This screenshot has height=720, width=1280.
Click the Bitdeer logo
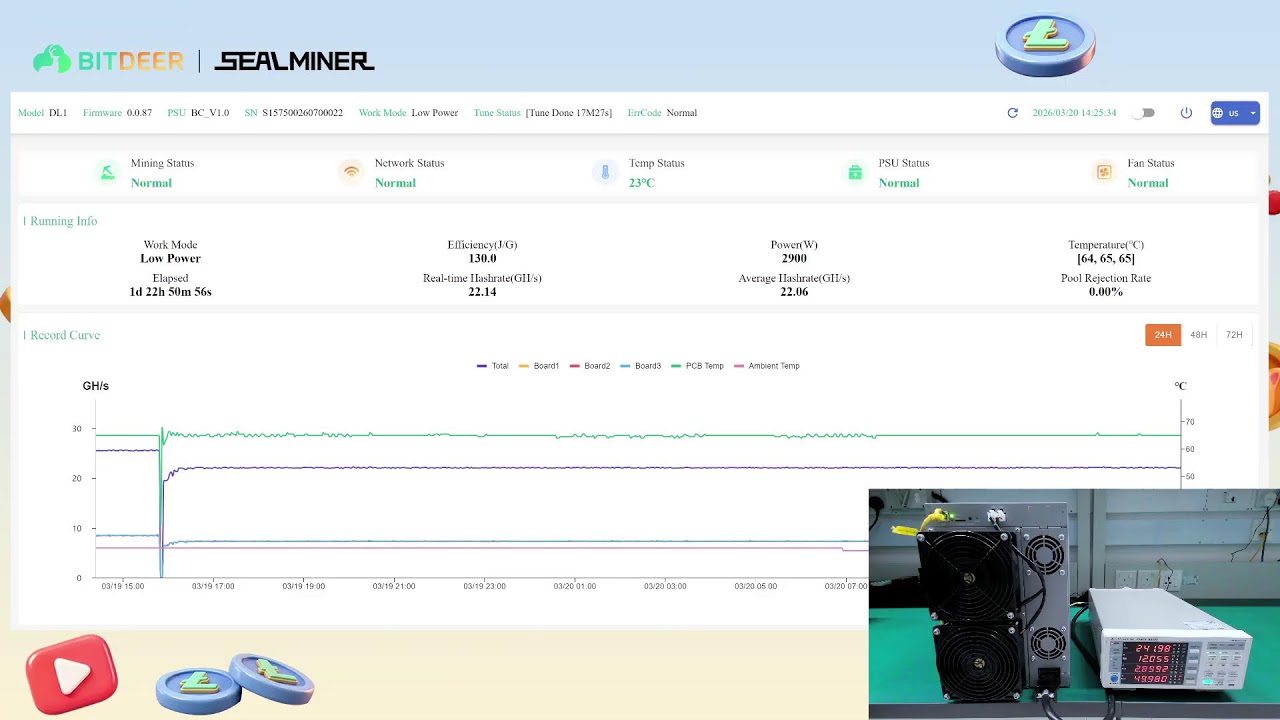point(108,60)
